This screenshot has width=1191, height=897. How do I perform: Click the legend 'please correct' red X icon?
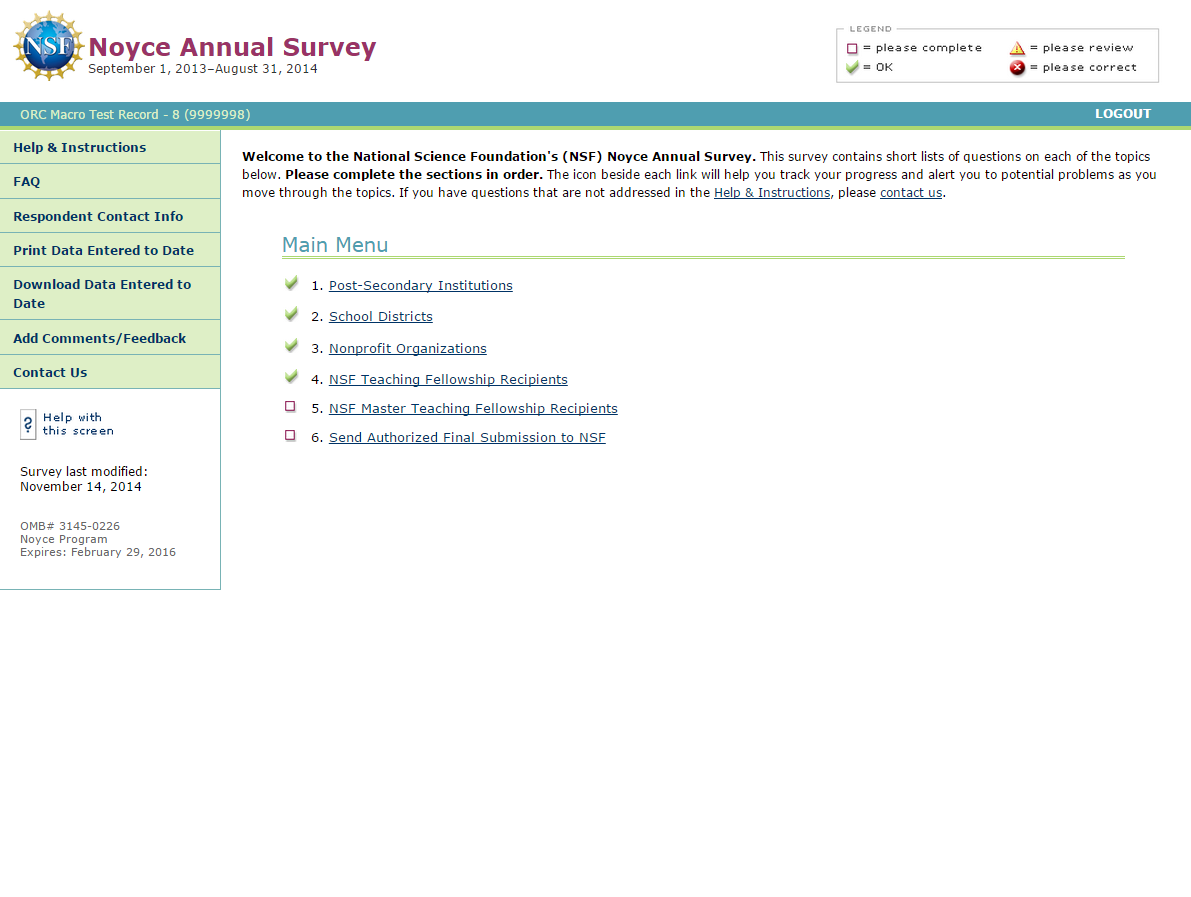pos(1017,68)
